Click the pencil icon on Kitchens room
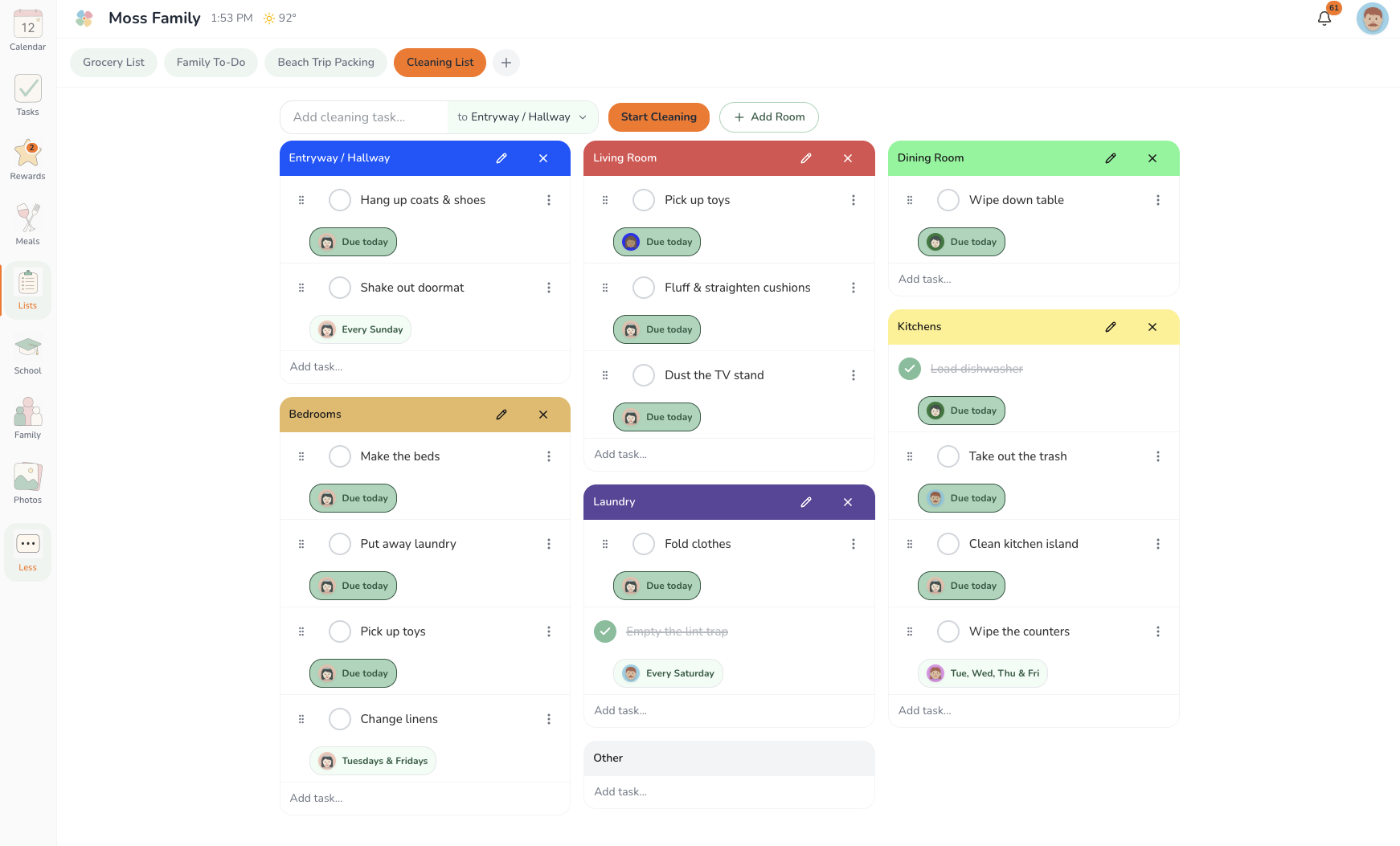Screen dimensions: 1400x846 coord(1110,327)
